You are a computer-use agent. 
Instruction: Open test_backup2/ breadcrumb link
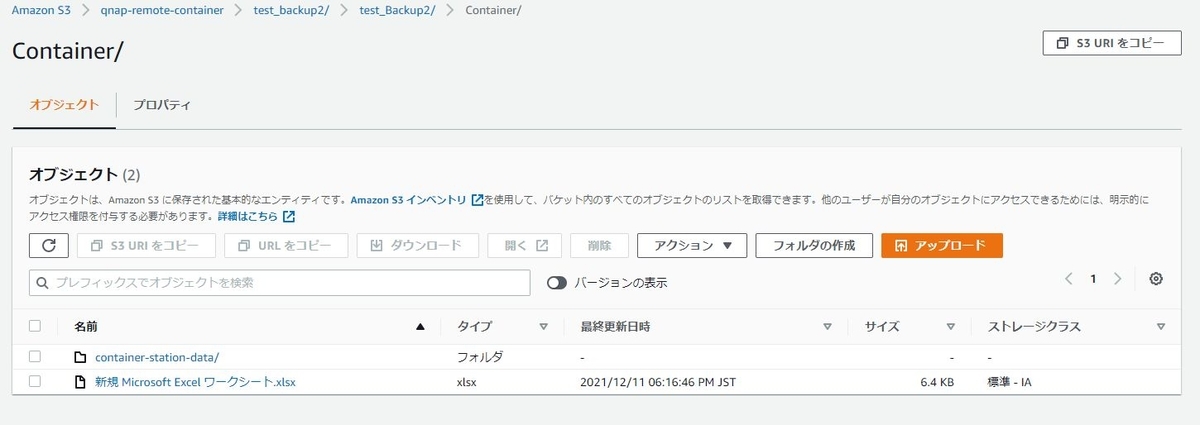[x=292, y=10]
